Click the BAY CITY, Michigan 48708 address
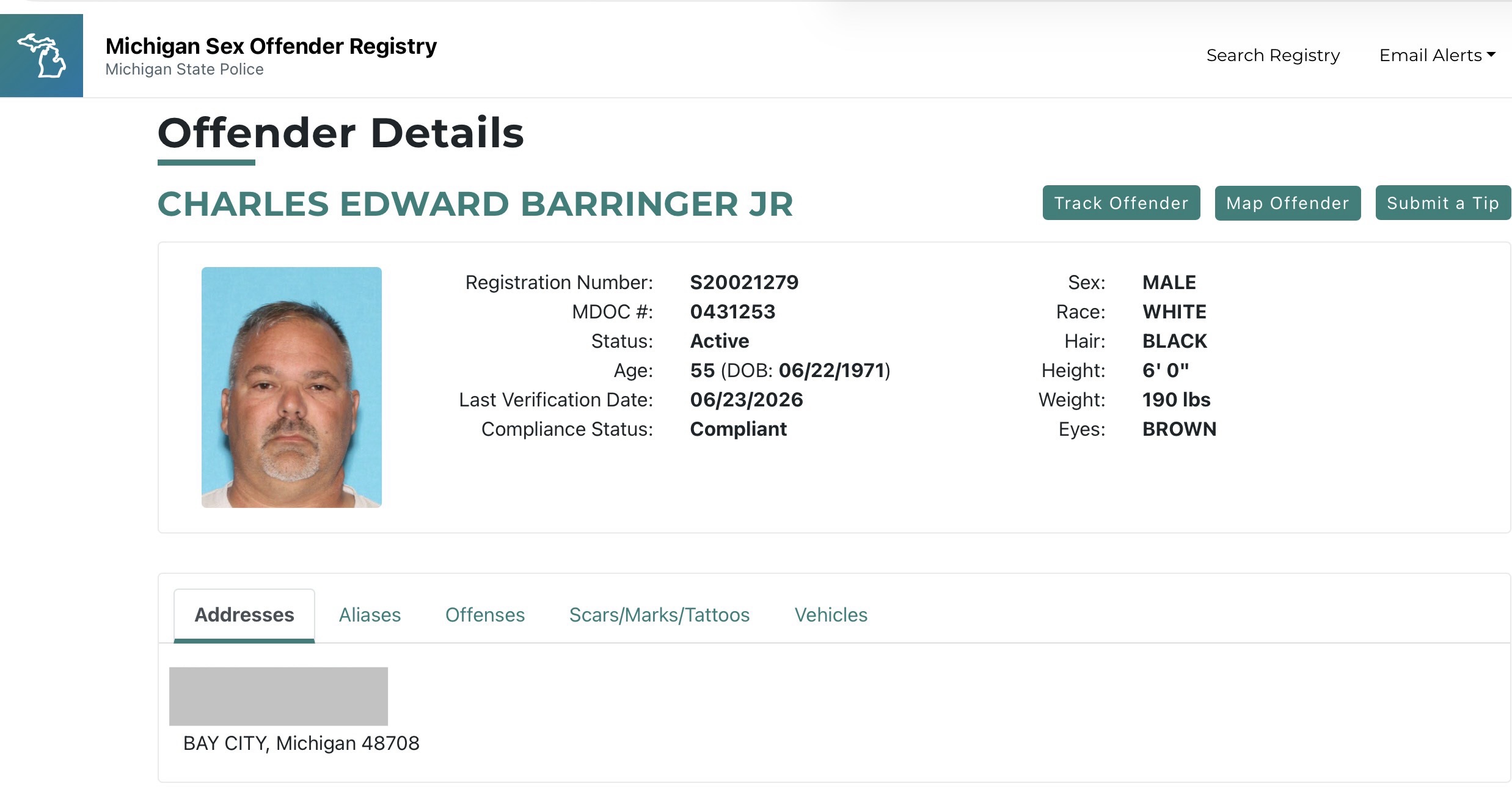 click(301, 743)
